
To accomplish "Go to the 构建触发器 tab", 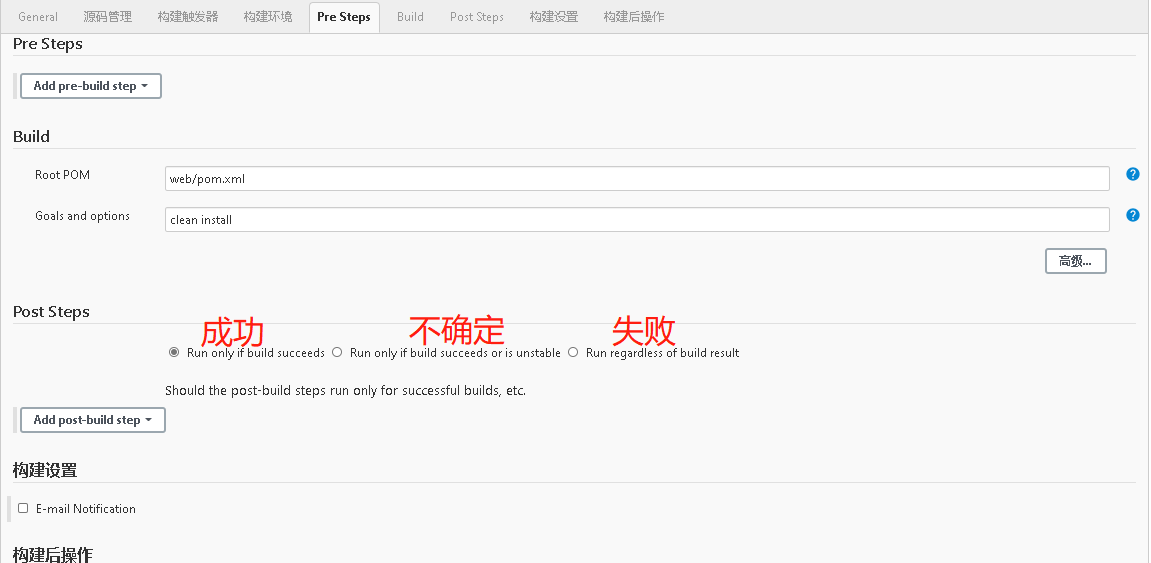I will 188,17.
